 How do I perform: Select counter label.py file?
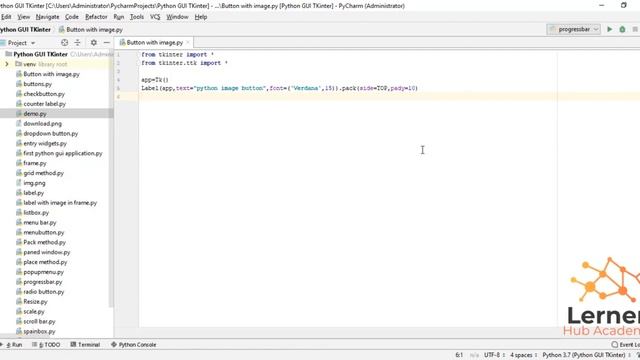click(x=44, y=104)
